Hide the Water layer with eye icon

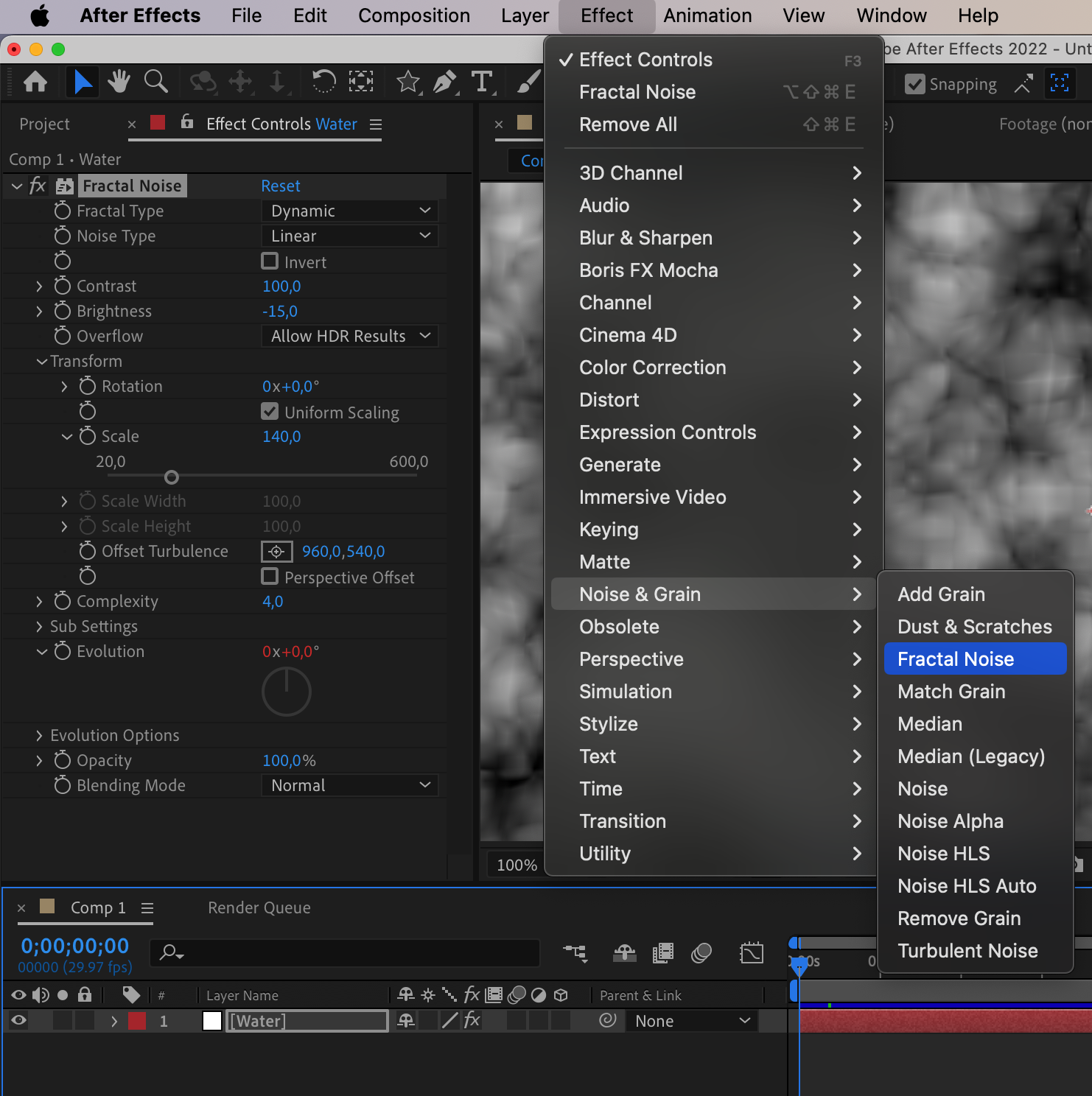[18, 1020]
